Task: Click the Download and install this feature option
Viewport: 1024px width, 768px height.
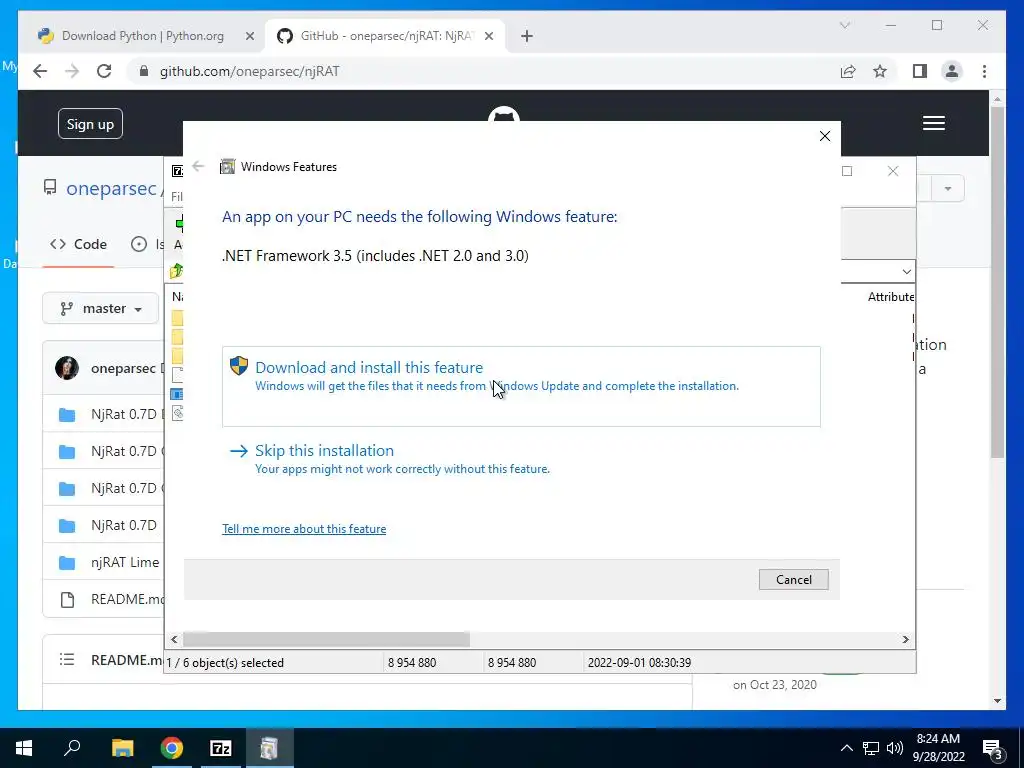Action: (520, 386)
